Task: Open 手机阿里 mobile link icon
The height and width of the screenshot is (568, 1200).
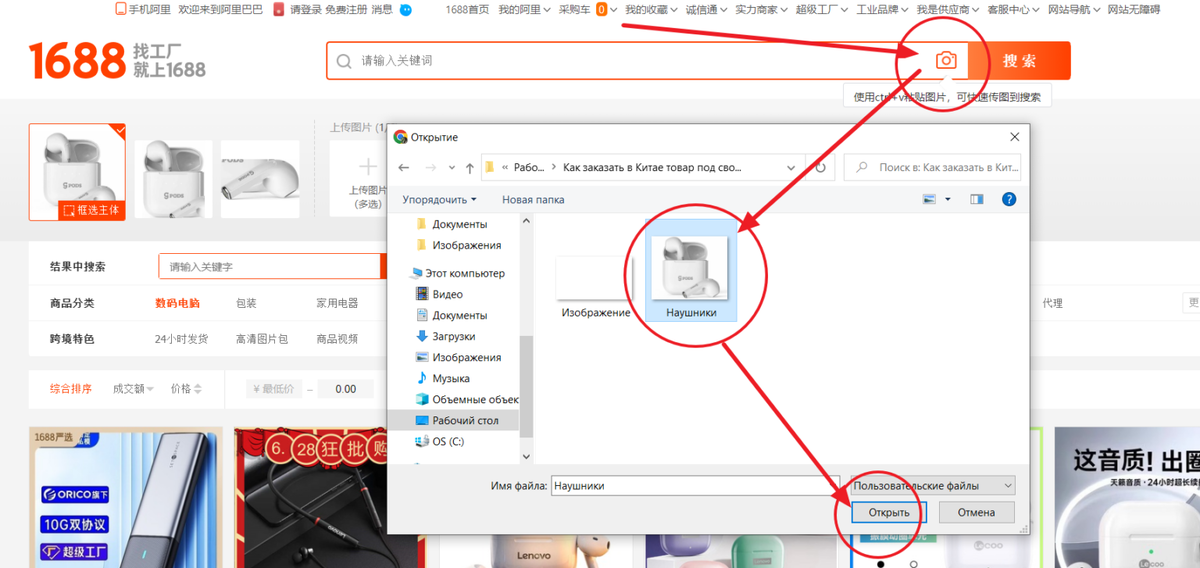Action: 121,9
